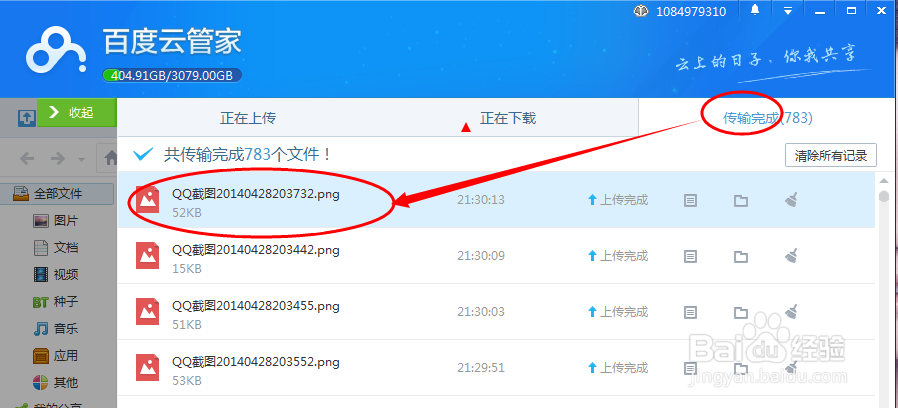This screenshot has height=408, width=898.
Task: Click the 共传输完成783个文件 summary text
Action: [247, 154]
